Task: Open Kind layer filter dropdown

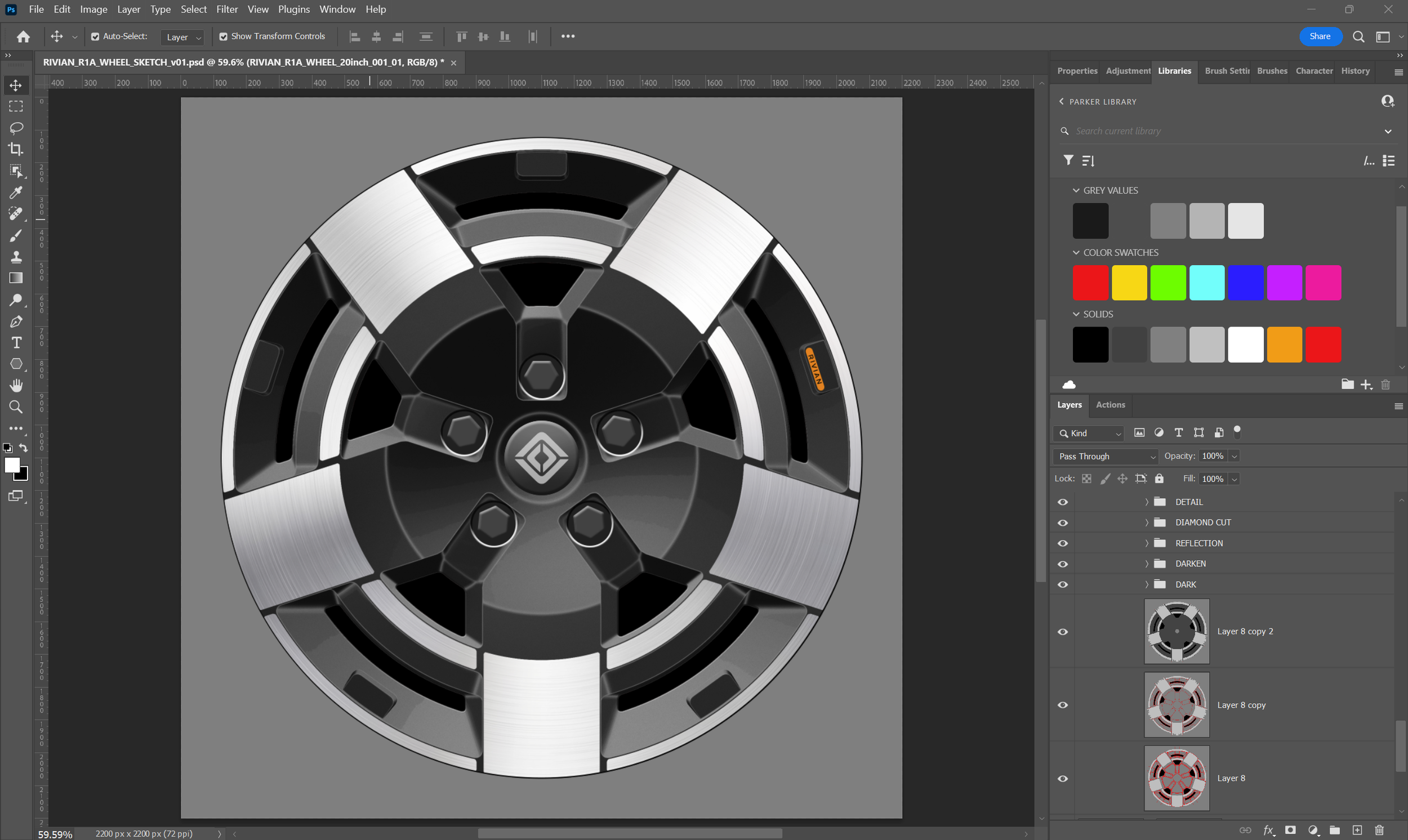Action: click(x=1089, y=433)
